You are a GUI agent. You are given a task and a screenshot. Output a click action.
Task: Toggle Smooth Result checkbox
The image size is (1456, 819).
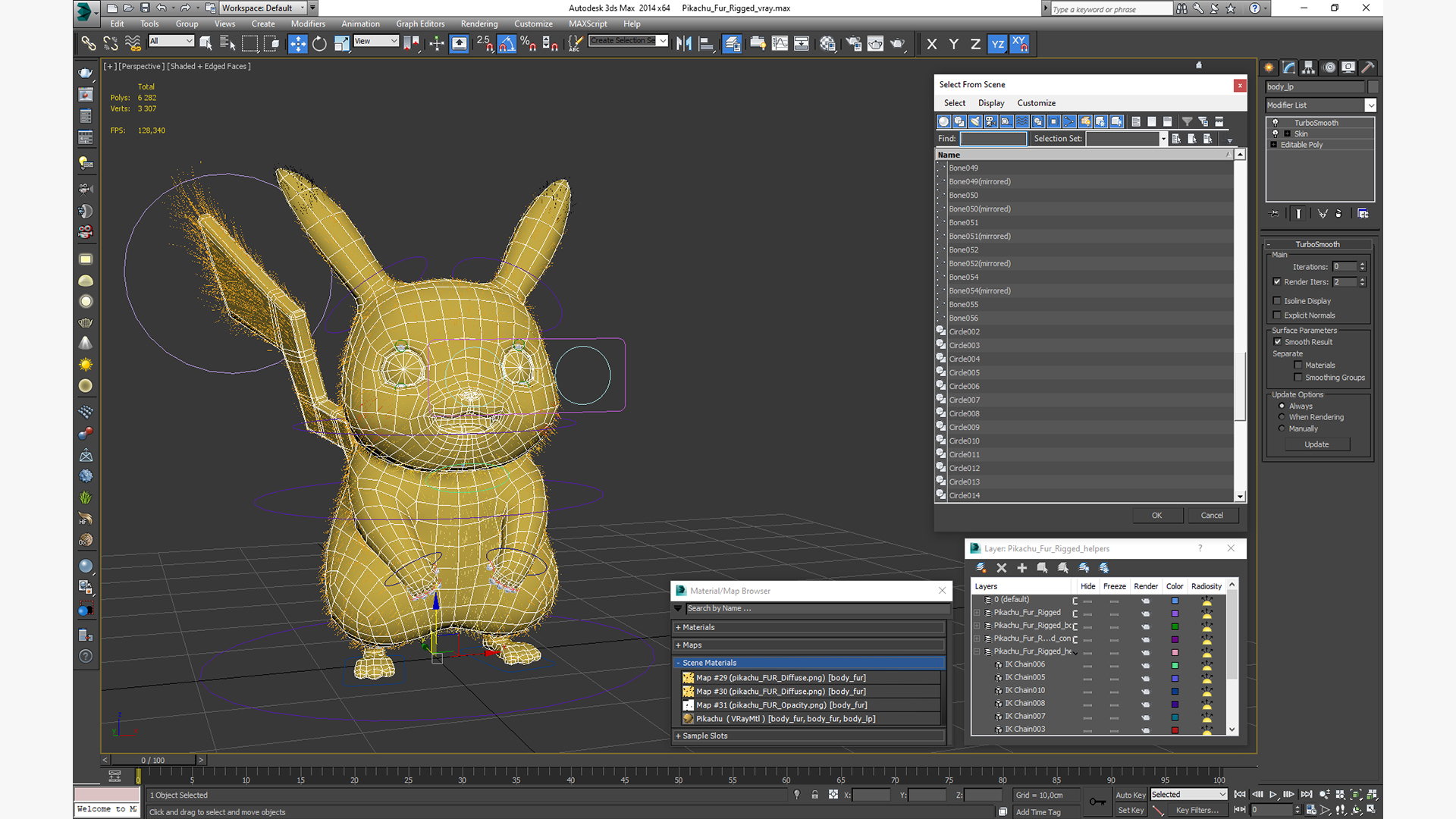coord(1278,342)
